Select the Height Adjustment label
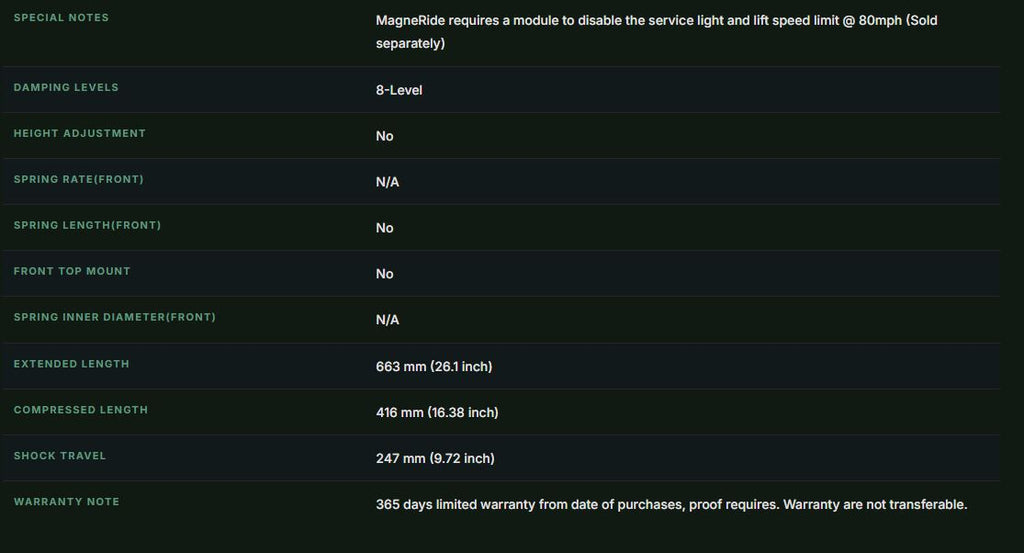The image size is (1024, 553). pos(80,133)
